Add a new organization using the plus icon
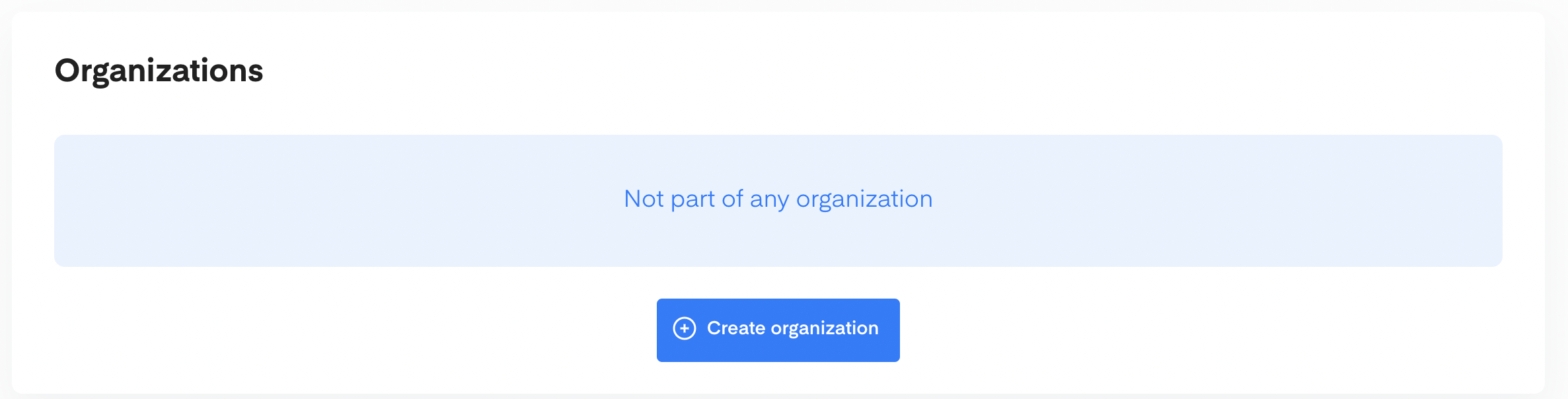 pos(684,328)
